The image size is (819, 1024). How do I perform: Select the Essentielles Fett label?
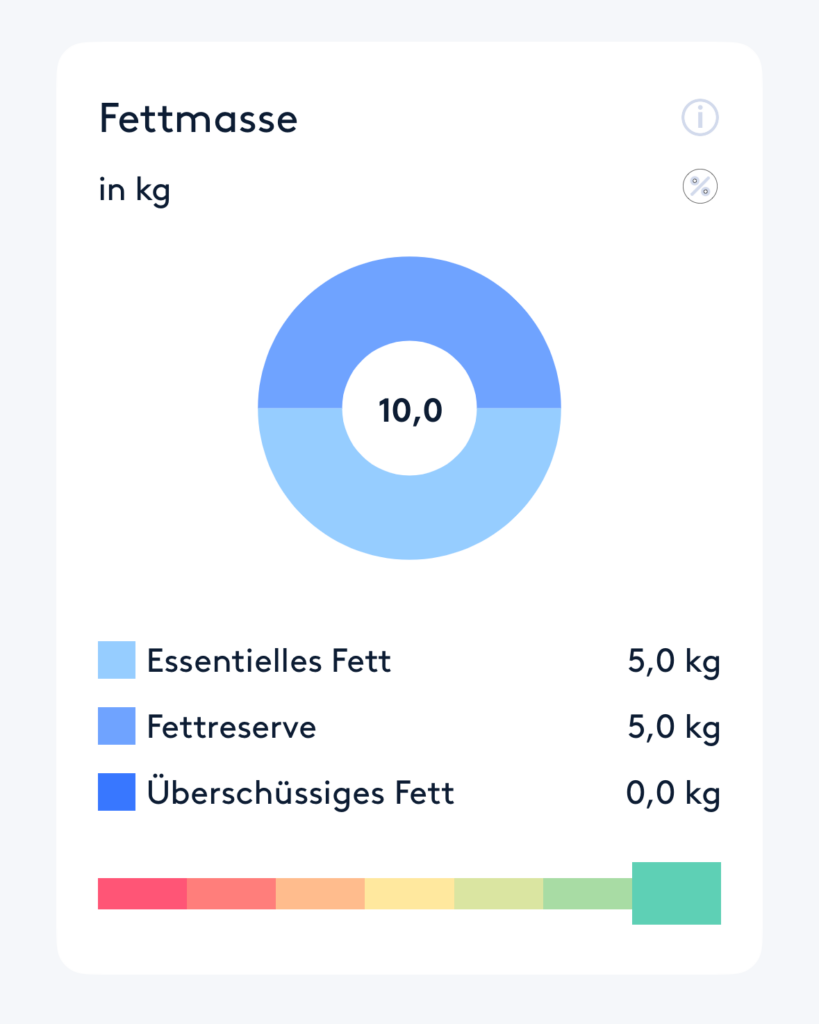coord(268,661)
